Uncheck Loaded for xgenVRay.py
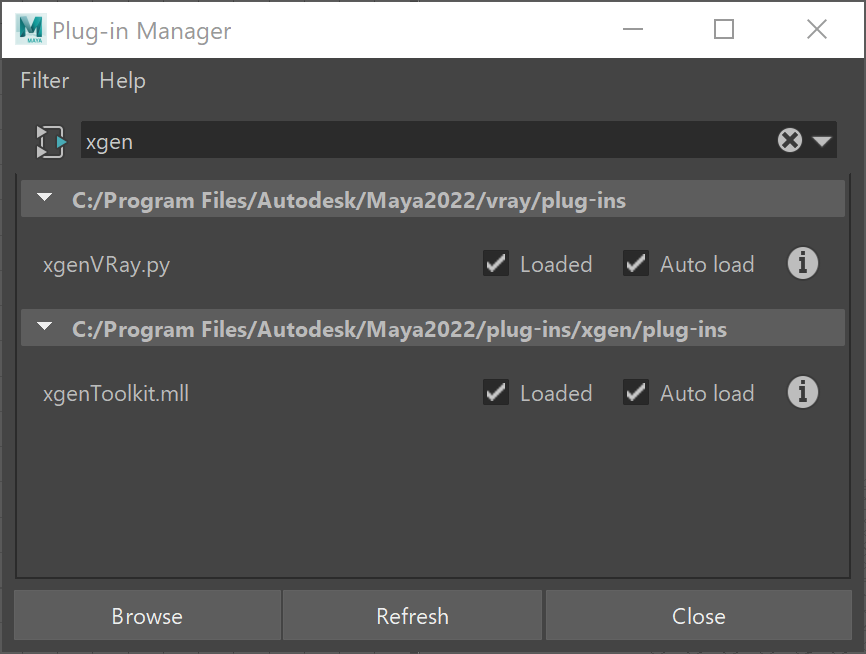 (x=496, y=263)
